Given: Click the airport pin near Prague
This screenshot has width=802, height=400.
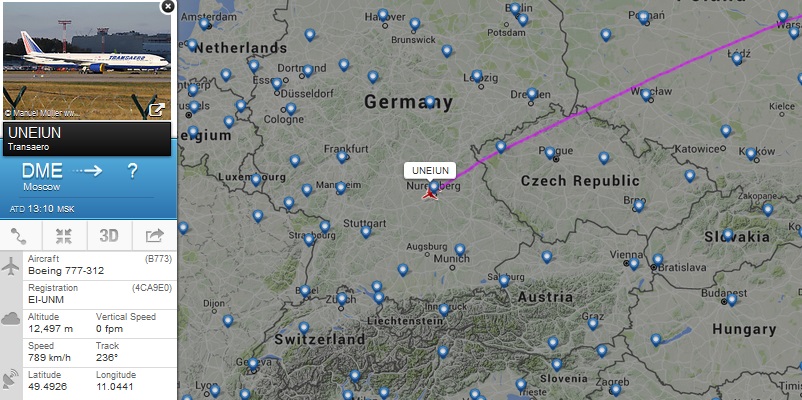Looking at the screenshot, I should click(x=549, y=152).
